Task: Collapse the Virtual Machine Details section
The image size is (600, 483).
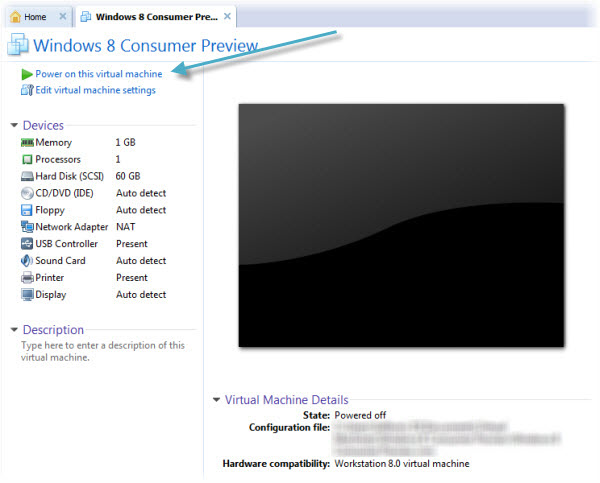Action: click(x=216, y=400)
